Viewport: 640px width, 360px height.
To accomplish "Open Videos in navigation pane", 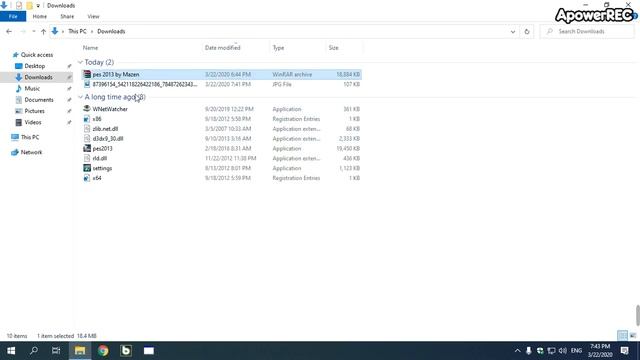I will (x=33, y=122).
